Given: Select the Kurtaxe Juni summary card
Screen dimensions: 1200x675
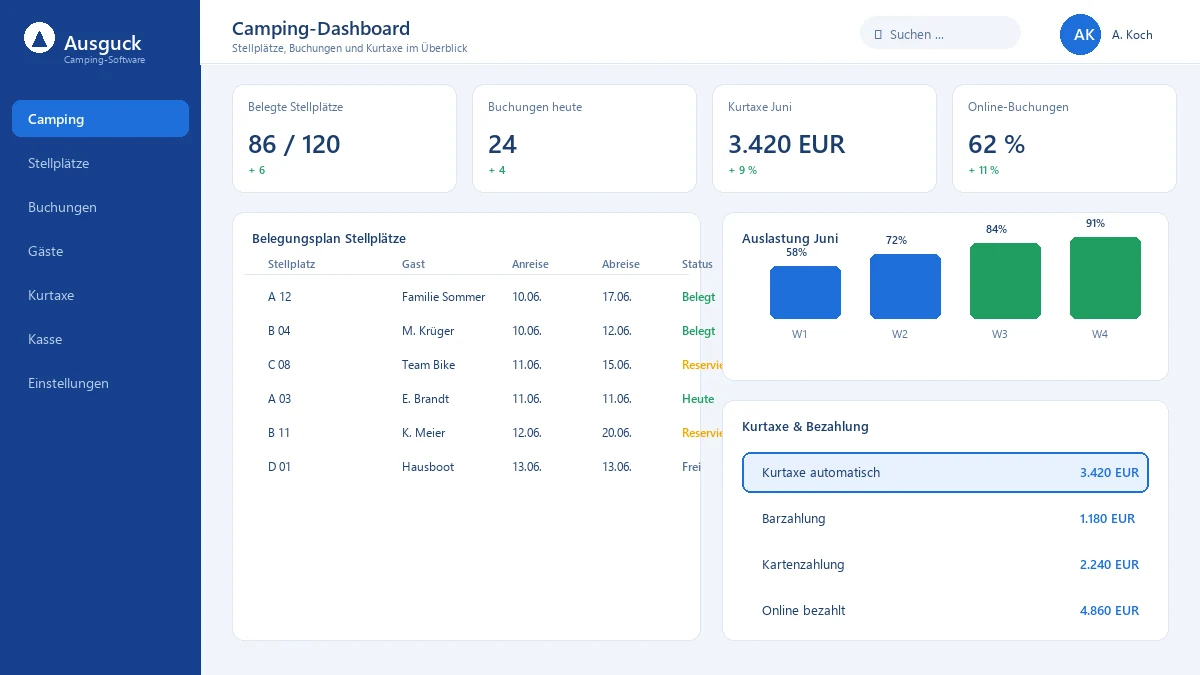Looking at the screenshot, I should 824,138.
